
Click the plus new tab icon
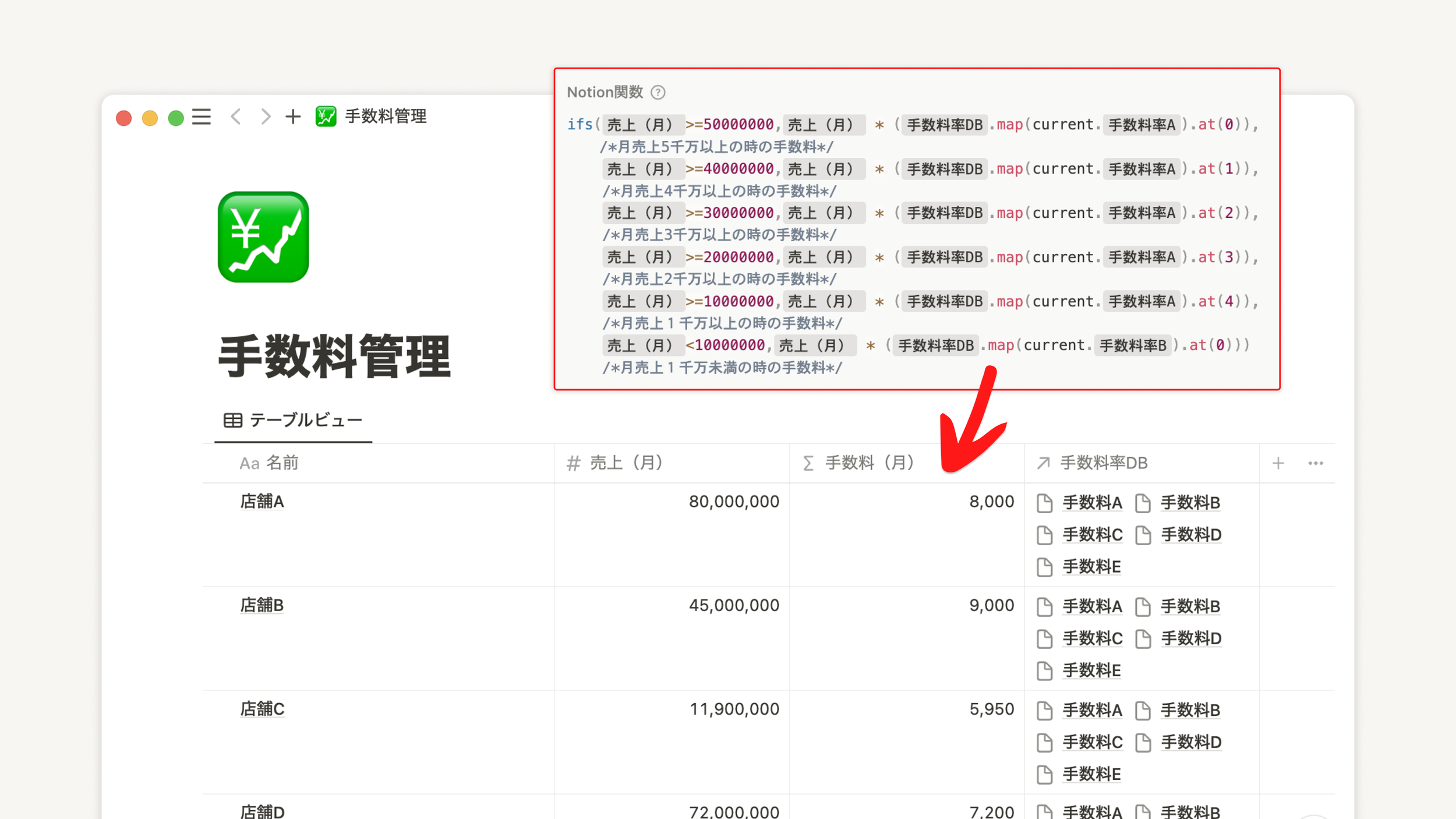pos(293,117)
